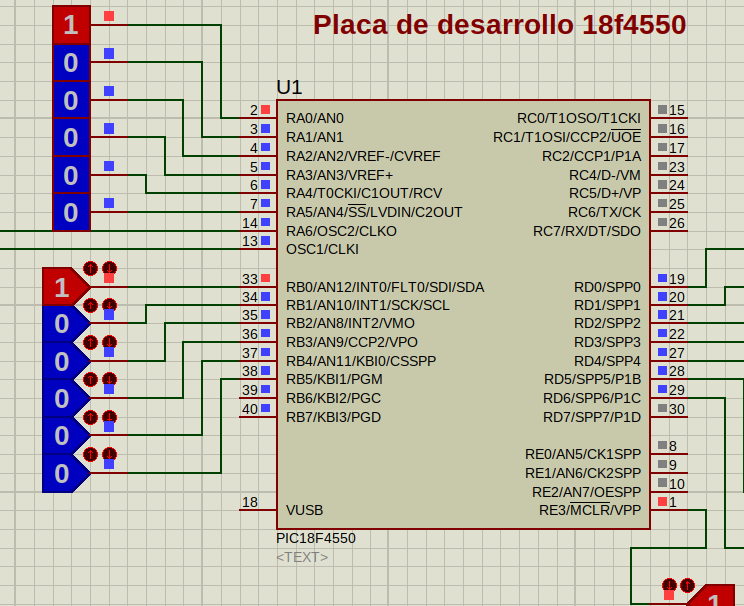
Task: Click pin number 13 beside OSC1/CLKI
Action: point(250,241)
